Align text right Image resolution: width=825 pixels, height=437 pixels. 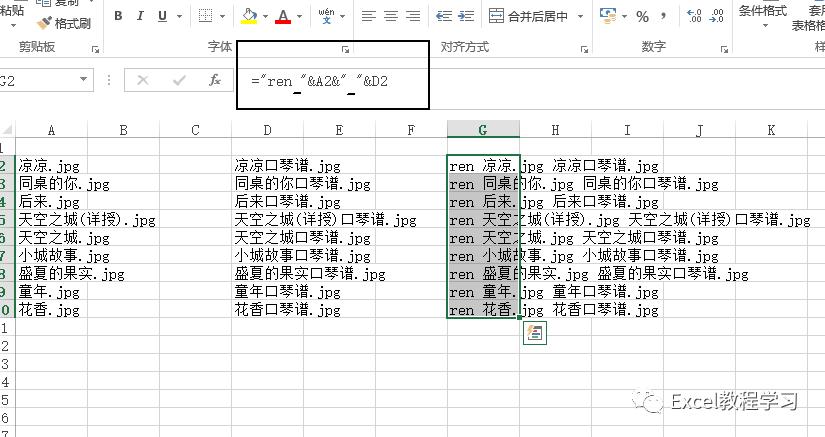pyautogui.click(x=413, y=16)
